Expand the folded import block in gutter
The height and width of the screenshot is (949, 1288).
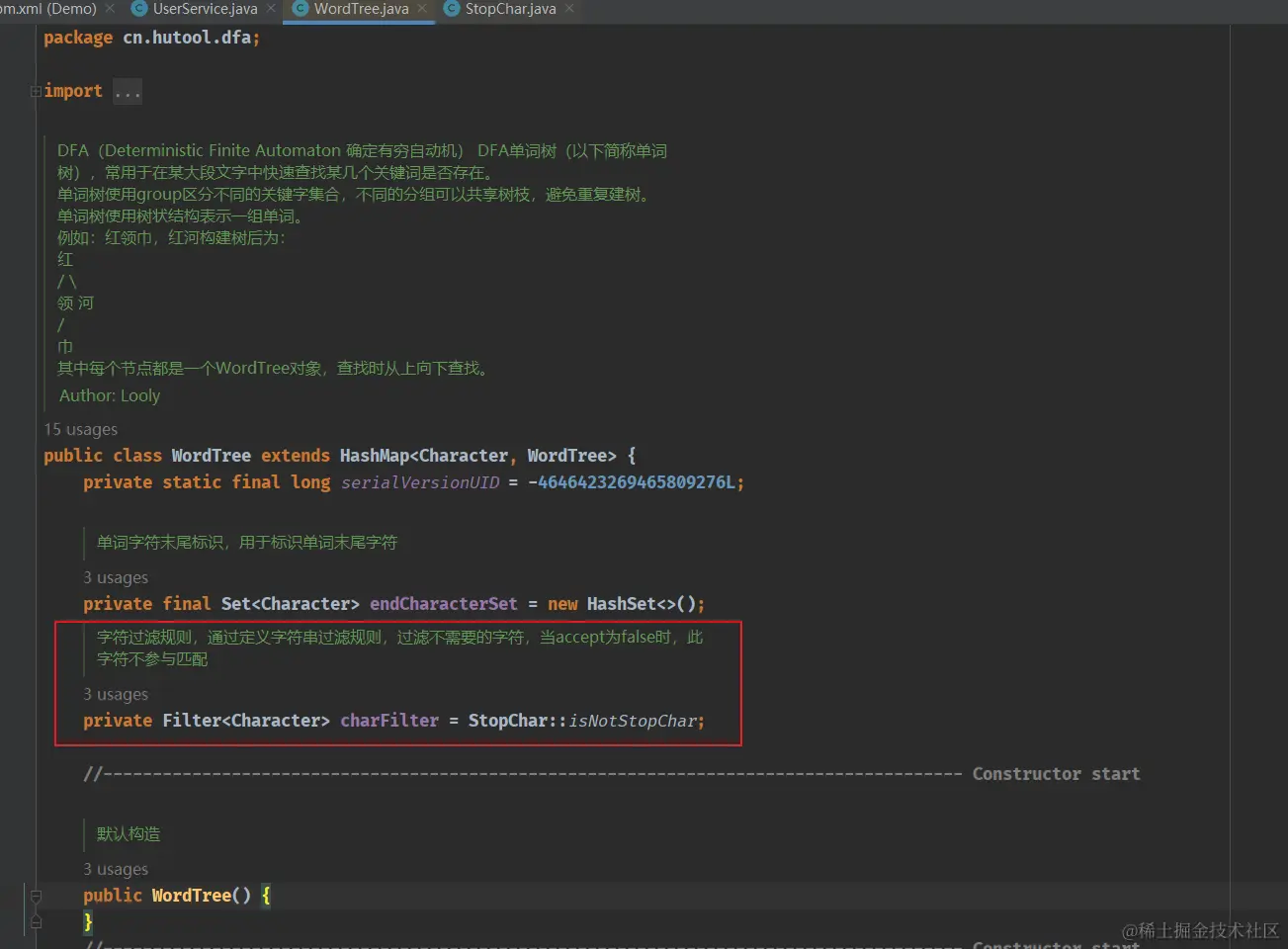click(36, 91)
